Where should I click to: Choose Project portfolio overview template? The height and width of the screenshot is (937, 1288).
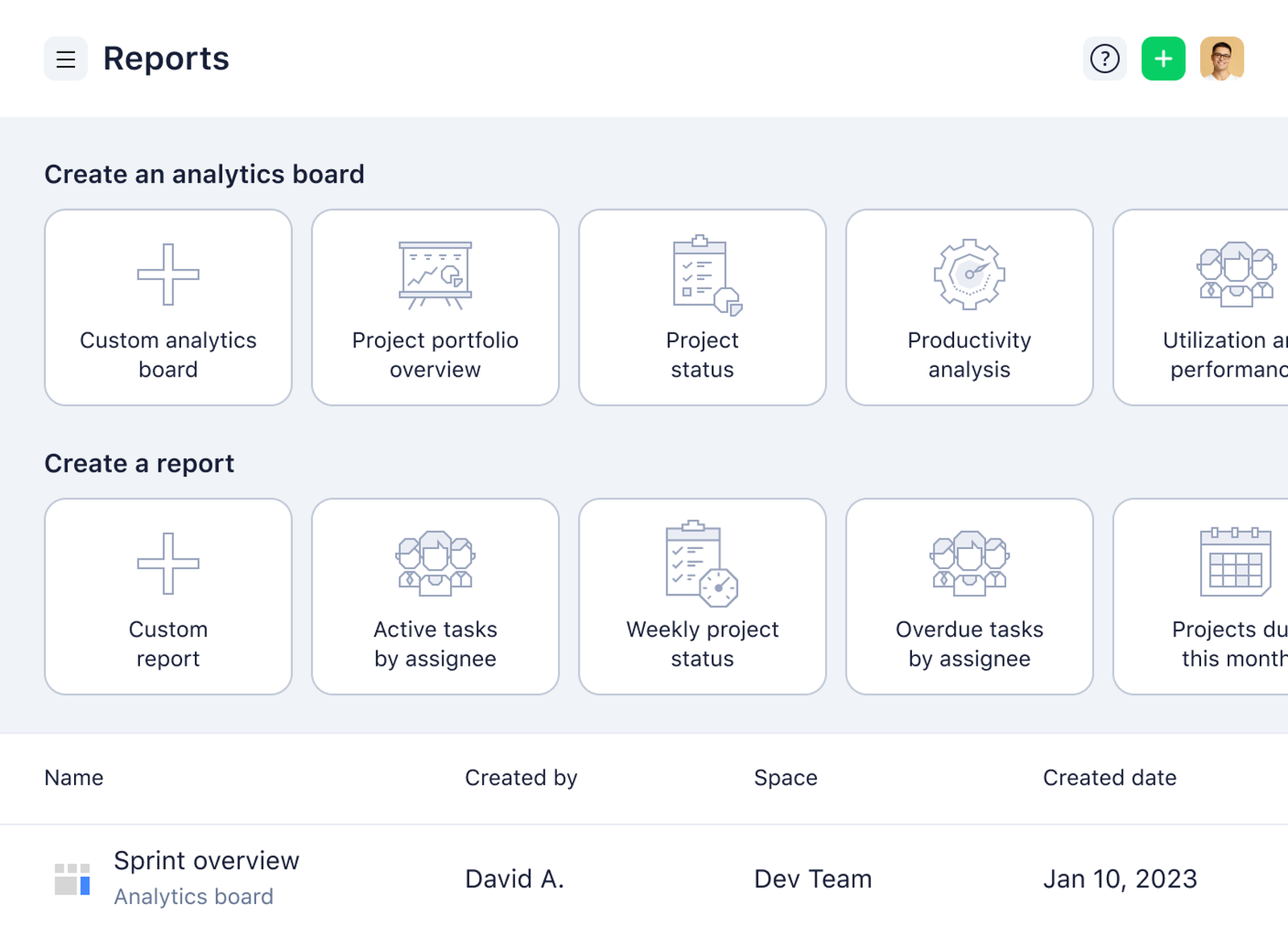click(x=435, y=308)
